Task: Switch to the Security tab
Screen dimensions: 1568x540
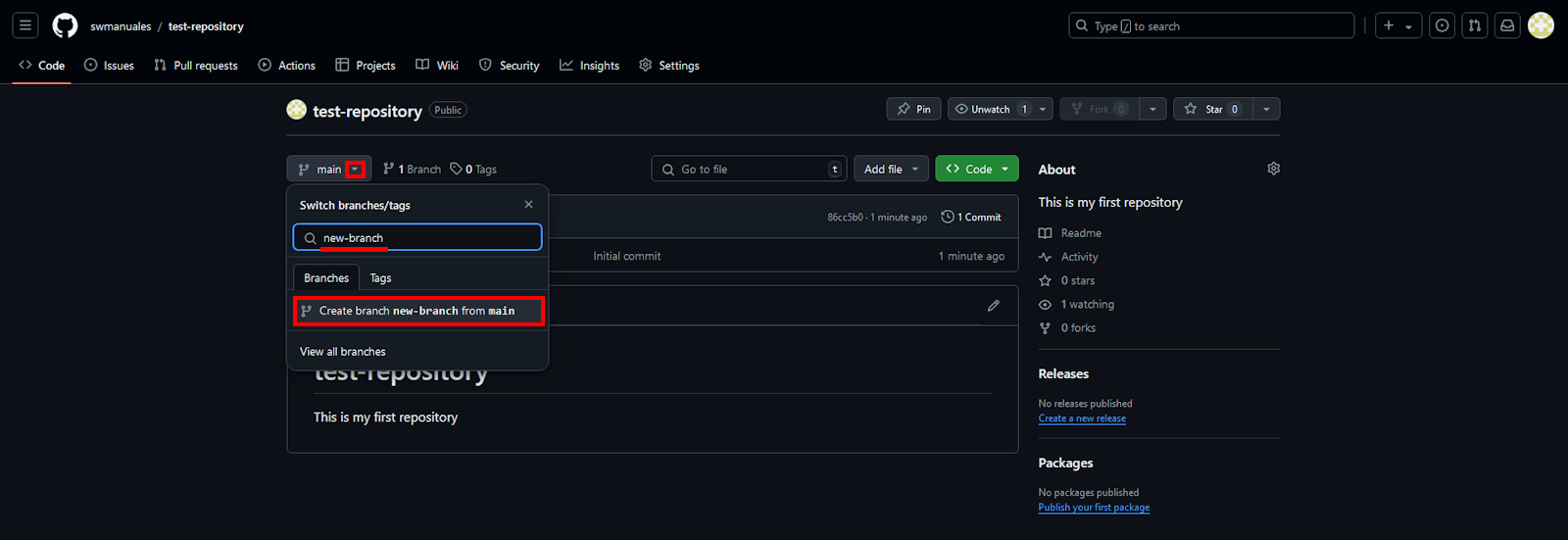Action: pyautogui.click(x=510, y=66)
